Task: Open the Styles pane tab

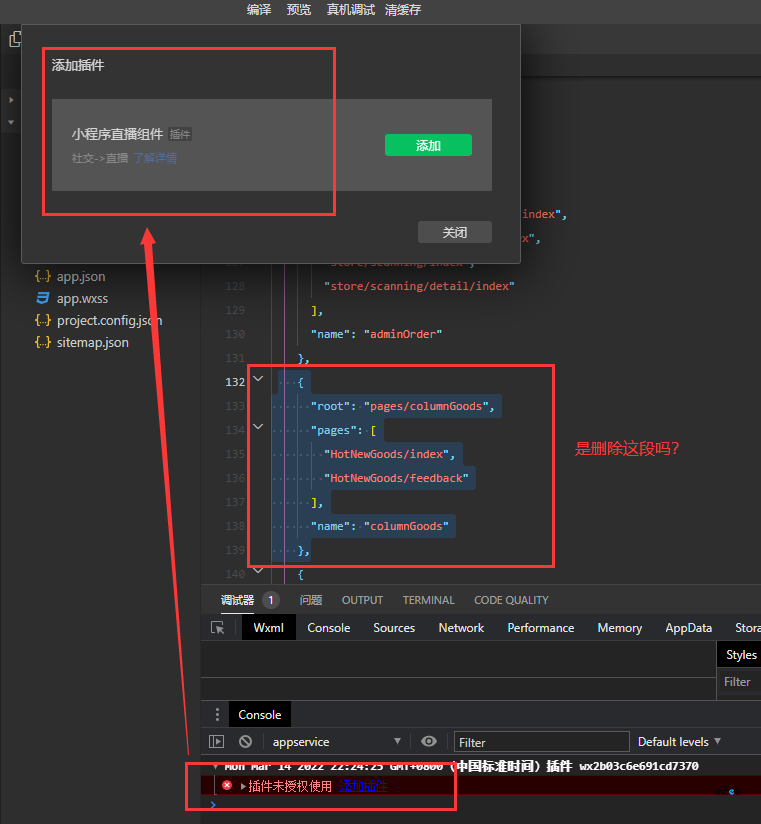Action: point(741,655)
